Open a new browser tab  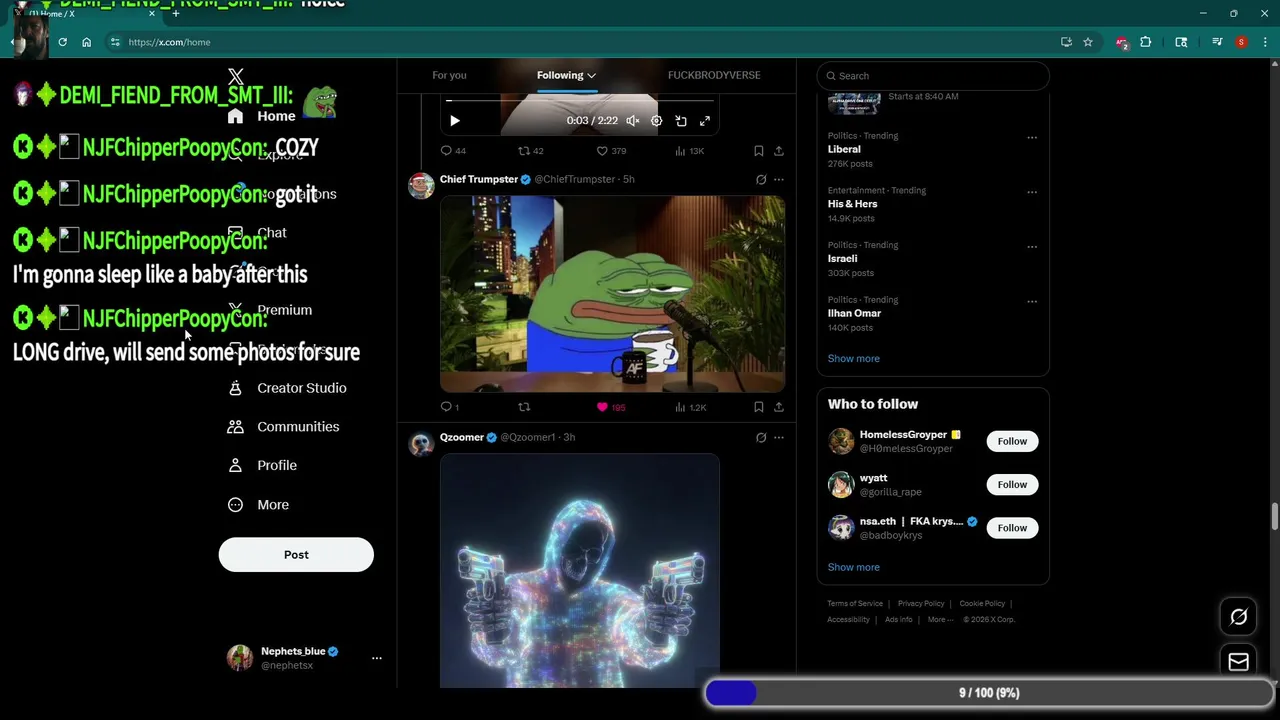176,14
